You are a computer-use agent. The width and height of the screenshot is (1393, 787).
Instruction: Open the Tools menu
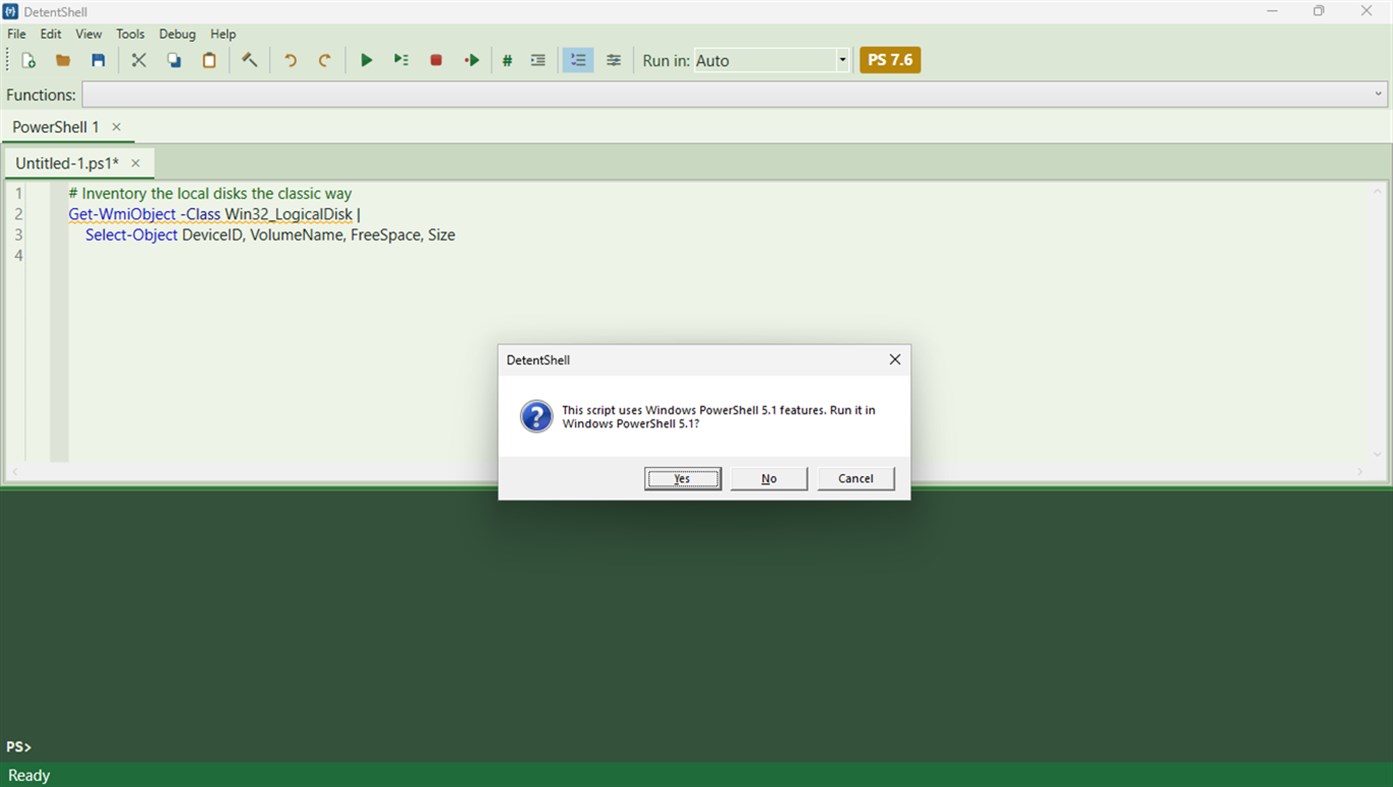[130, 34]
